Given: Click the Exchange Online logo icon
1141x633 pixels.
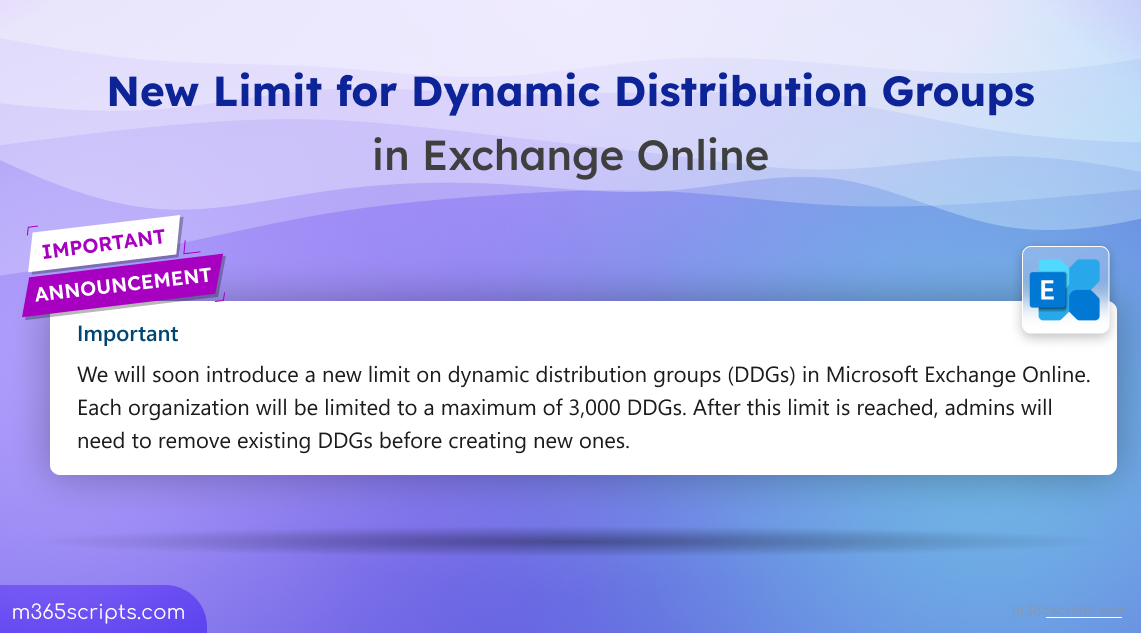Looking at the screenshot, I should [1066, 290].
